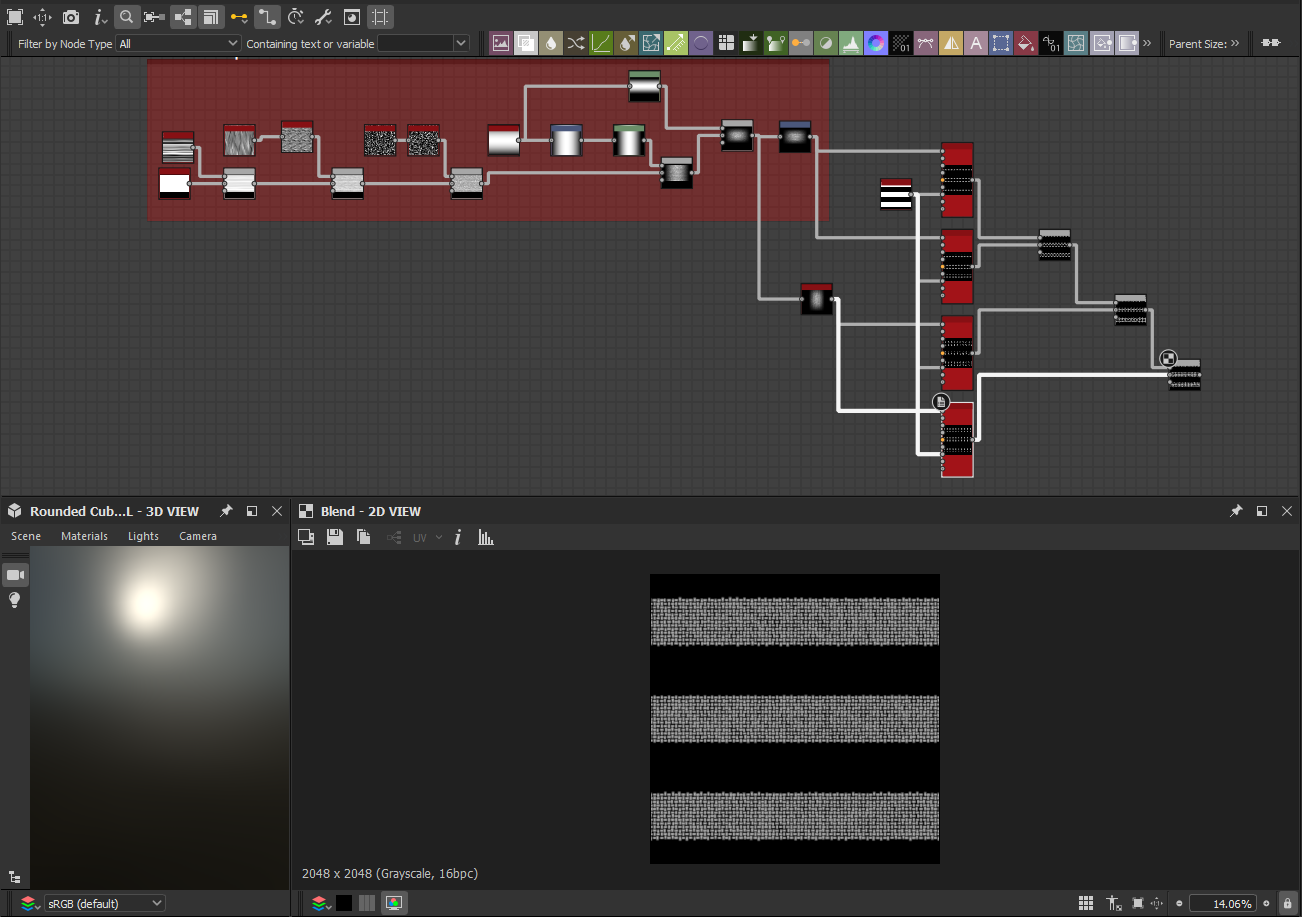This screenshot has height=917, width=1302.
Task: Click the 2D view zoom percentage field
Action: pos(1222,903)
